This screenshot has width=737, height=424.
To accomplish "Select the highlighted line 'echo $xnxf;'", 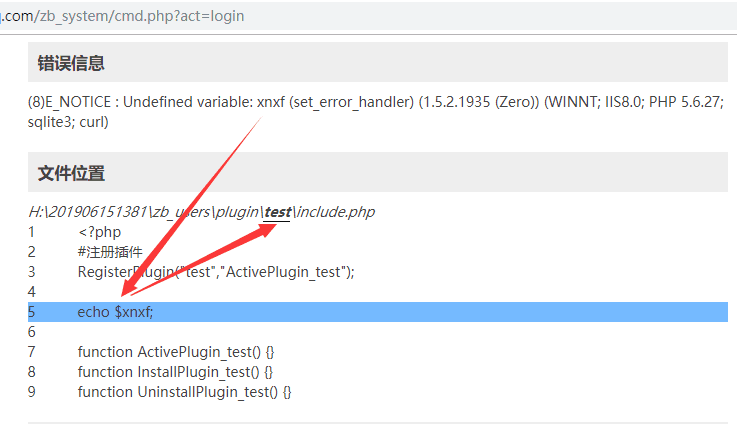I will point(378,312).
